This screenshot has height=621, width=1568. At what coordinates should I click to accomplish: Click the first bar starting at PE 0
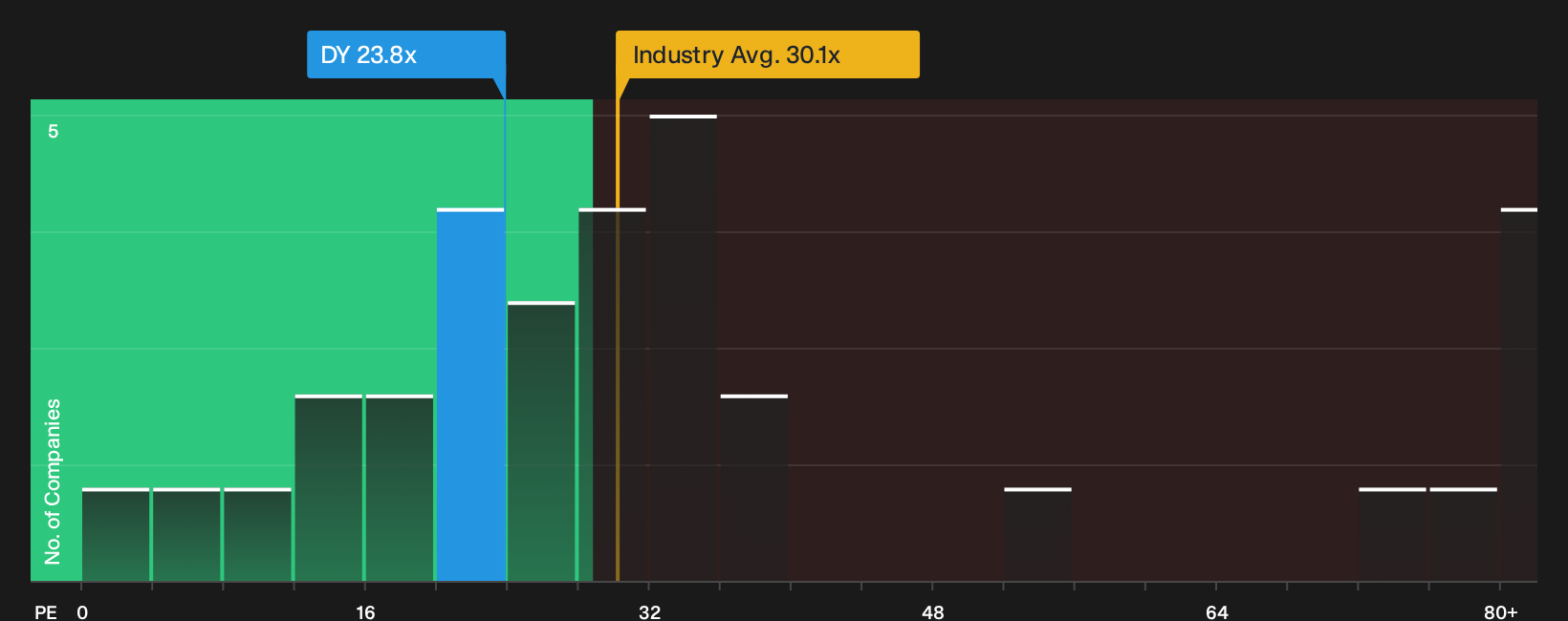point(116,534)
